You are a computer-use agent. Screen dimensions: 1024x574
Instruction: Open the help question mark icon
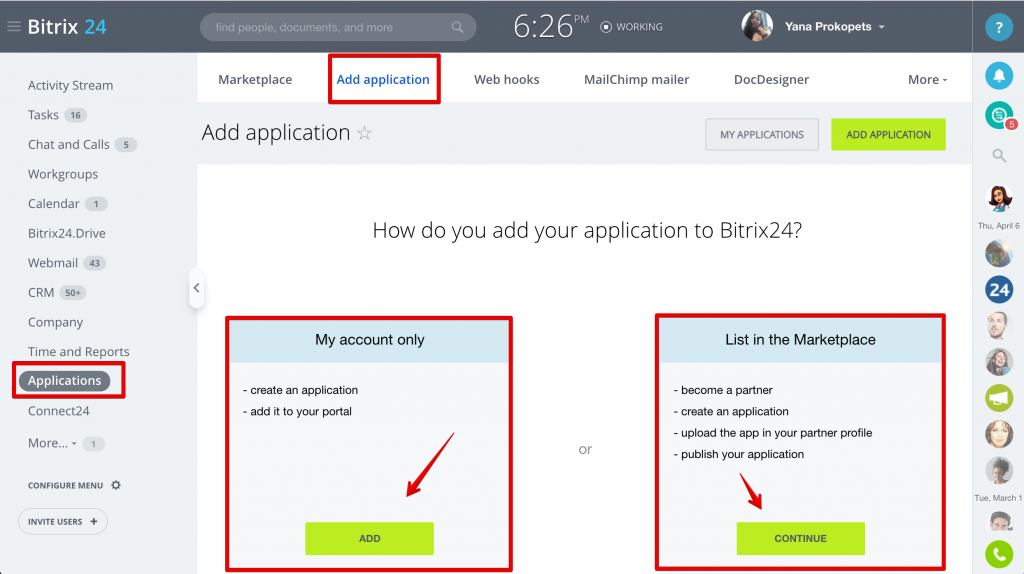point(999,27)
